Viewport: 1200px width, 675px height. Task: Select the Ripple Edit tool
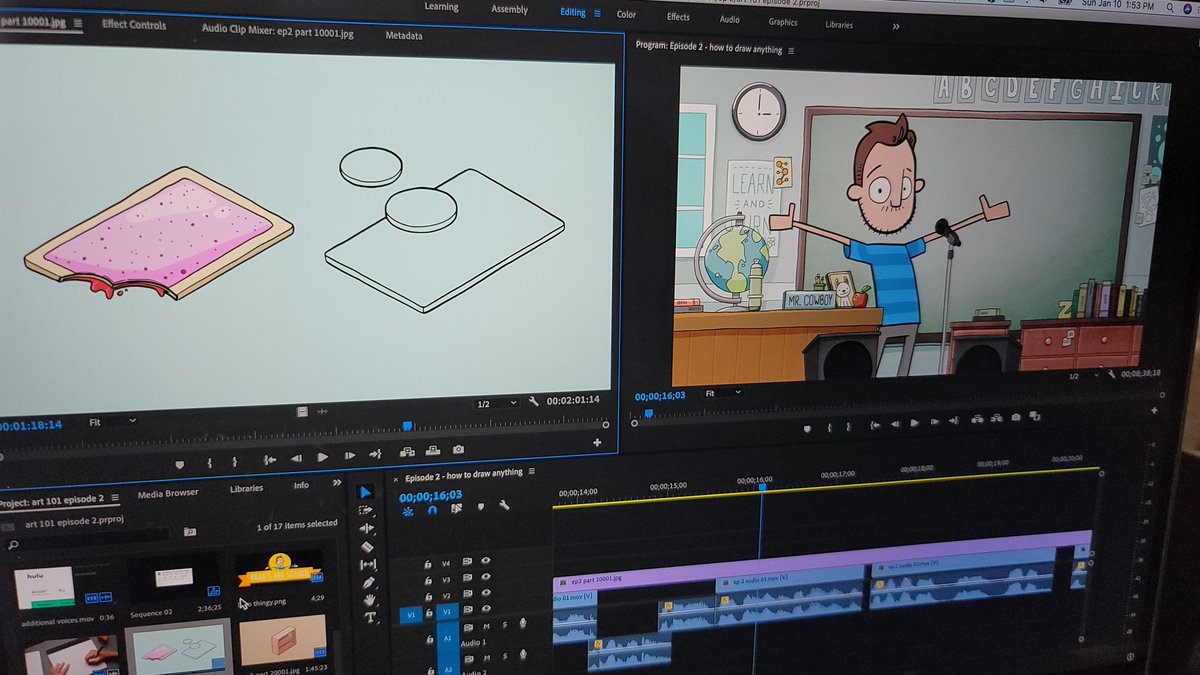click(x=366, y=529)
